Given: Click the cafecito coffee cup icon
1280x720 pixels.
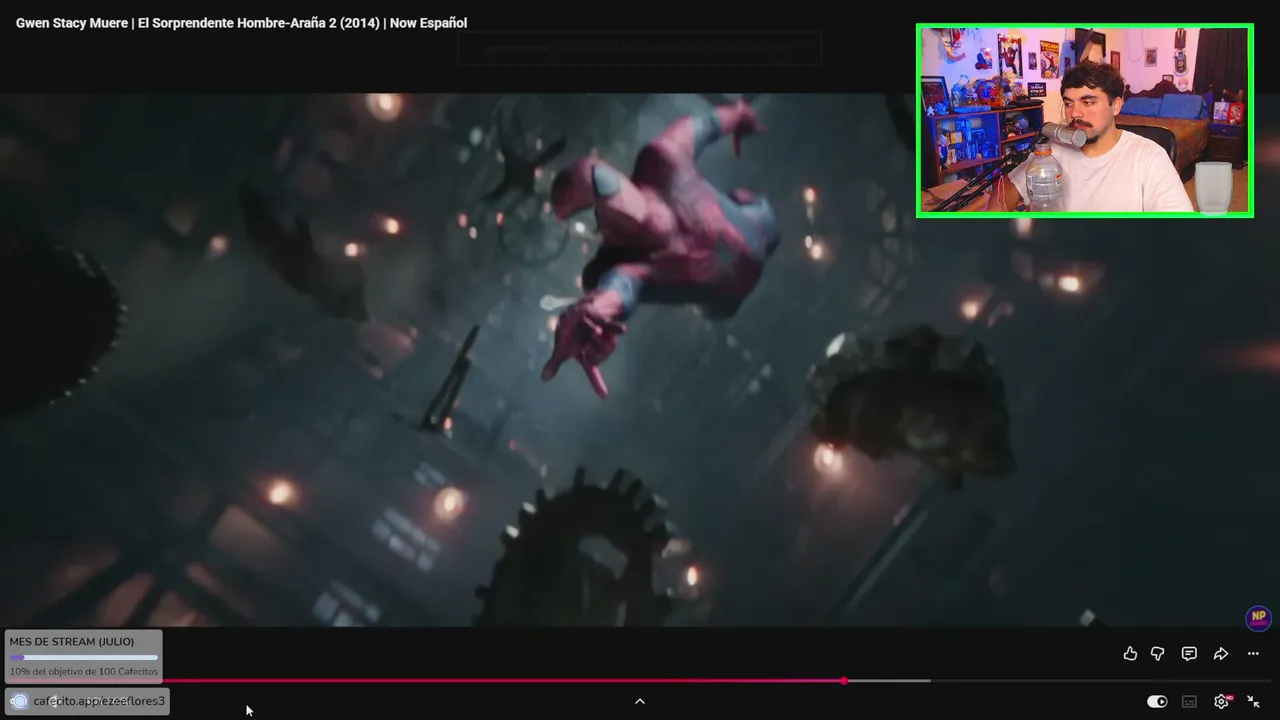Looking at the screenshot, I should [x=19, y=701].
